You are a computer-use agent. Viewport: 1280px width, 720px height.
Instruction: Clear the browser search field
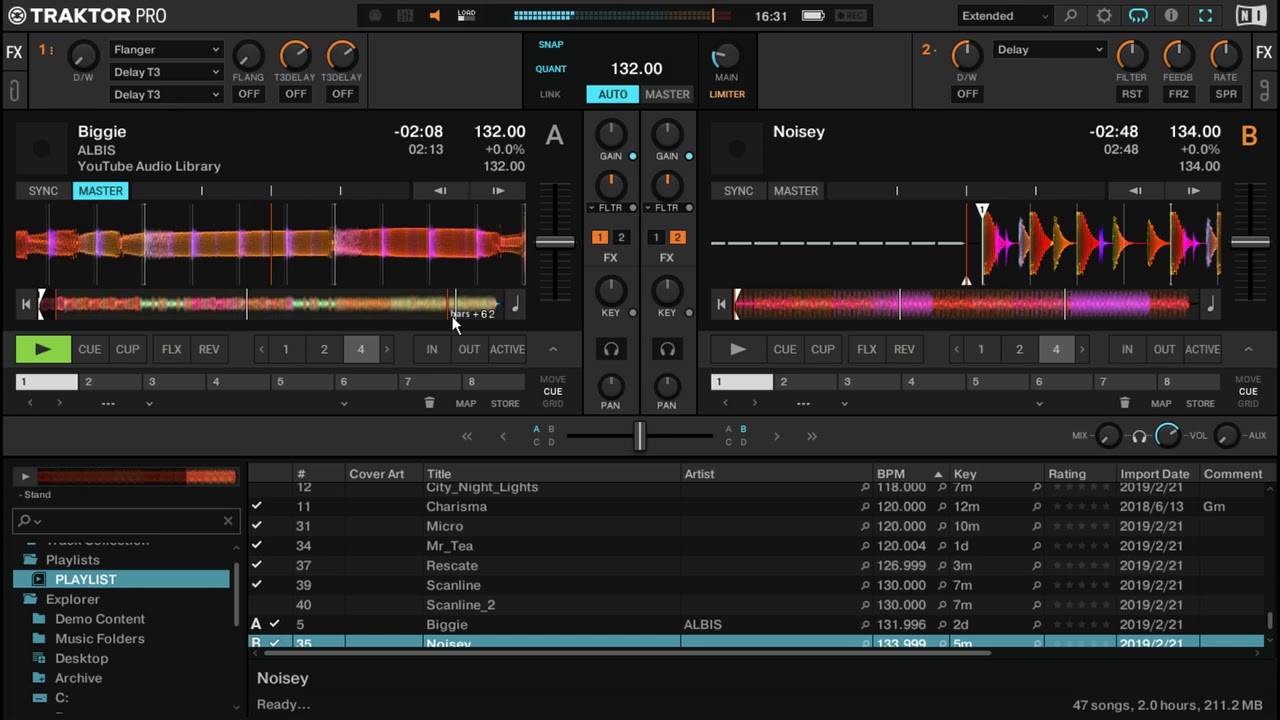227,521
